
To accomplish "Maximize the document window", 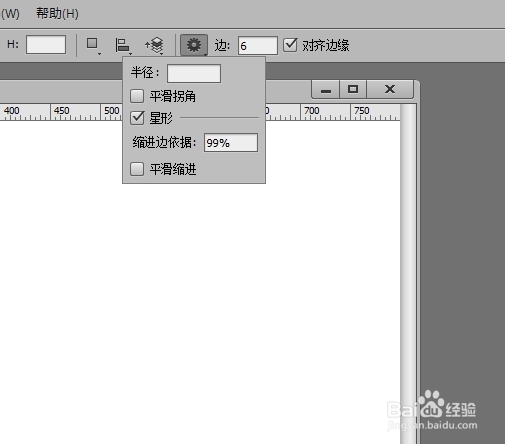I will (353, 89).
